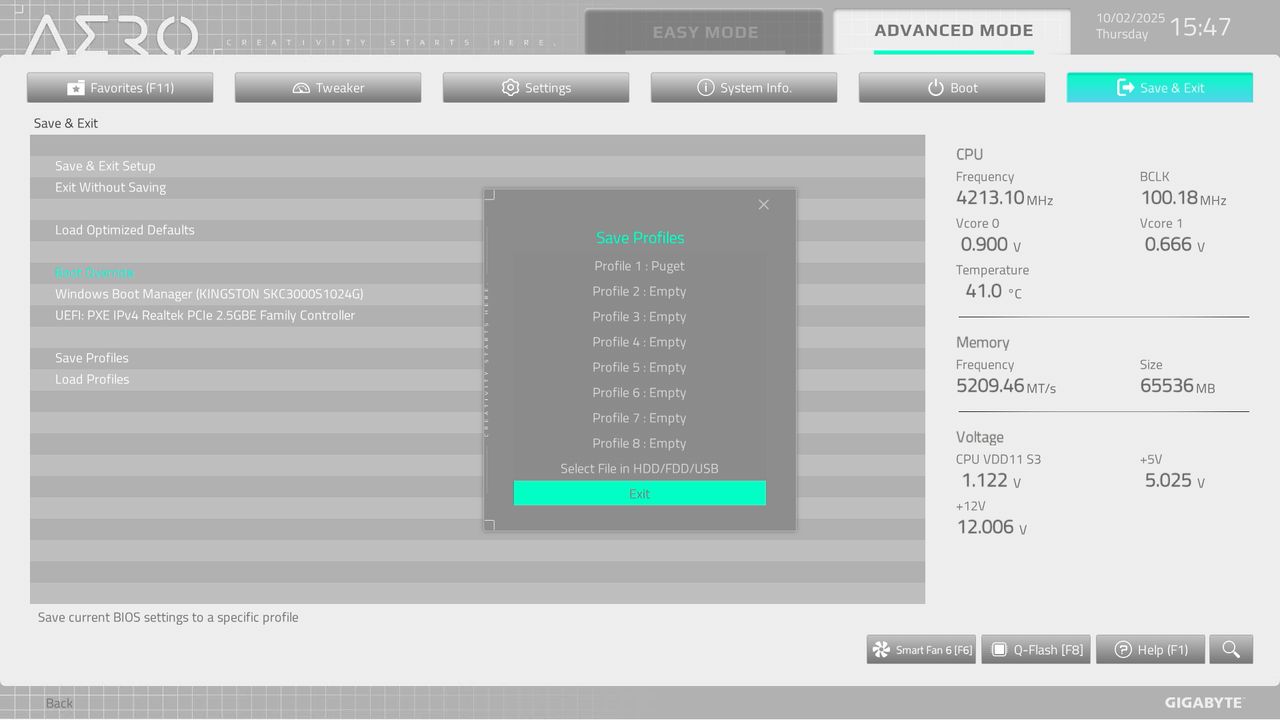Click the Exit button in Save Profiles dialog

click(639, 493)
